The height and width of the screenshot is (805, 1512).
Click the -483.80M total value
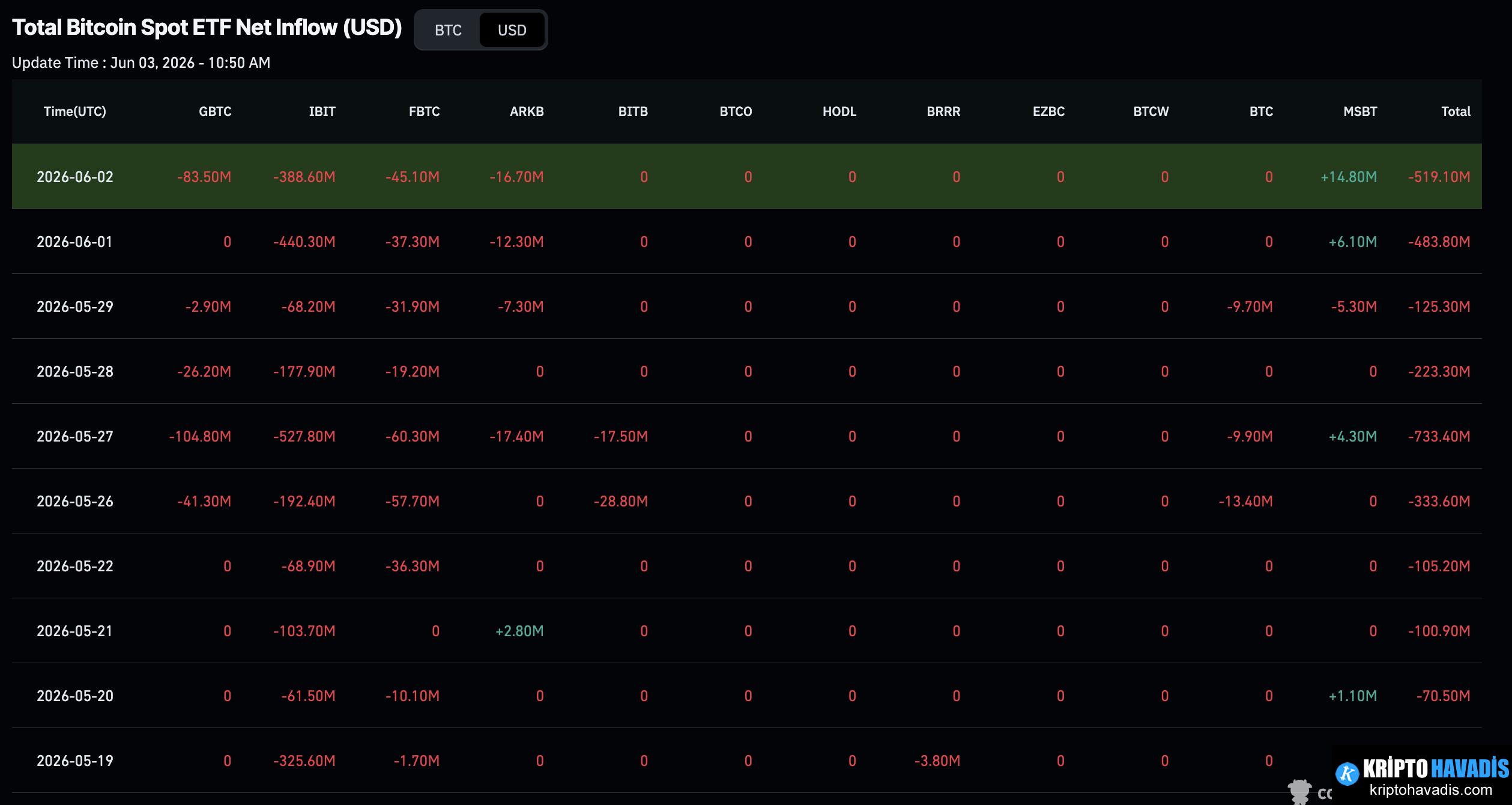1439,241
